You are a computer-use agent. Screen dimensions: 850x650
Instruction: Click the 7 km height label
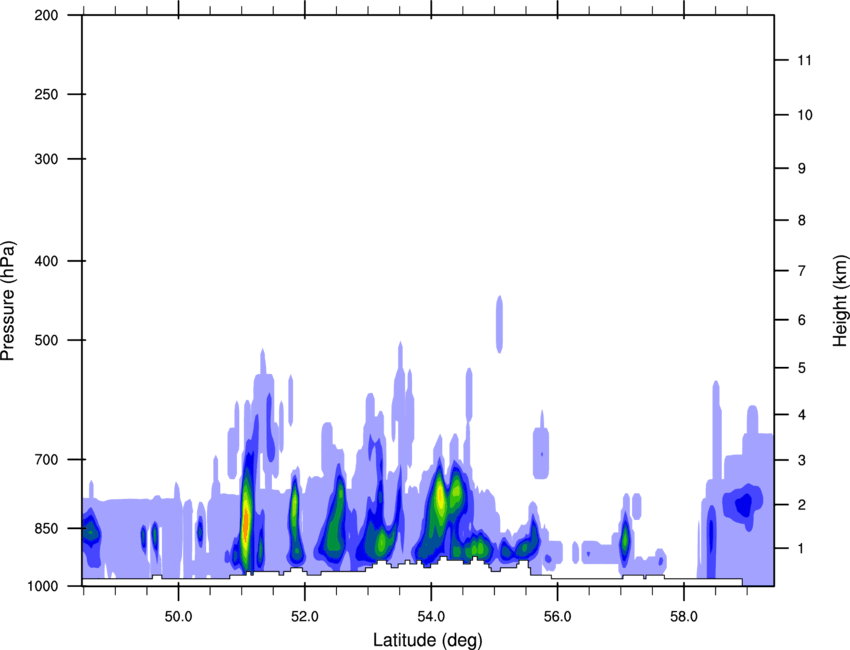802,271
